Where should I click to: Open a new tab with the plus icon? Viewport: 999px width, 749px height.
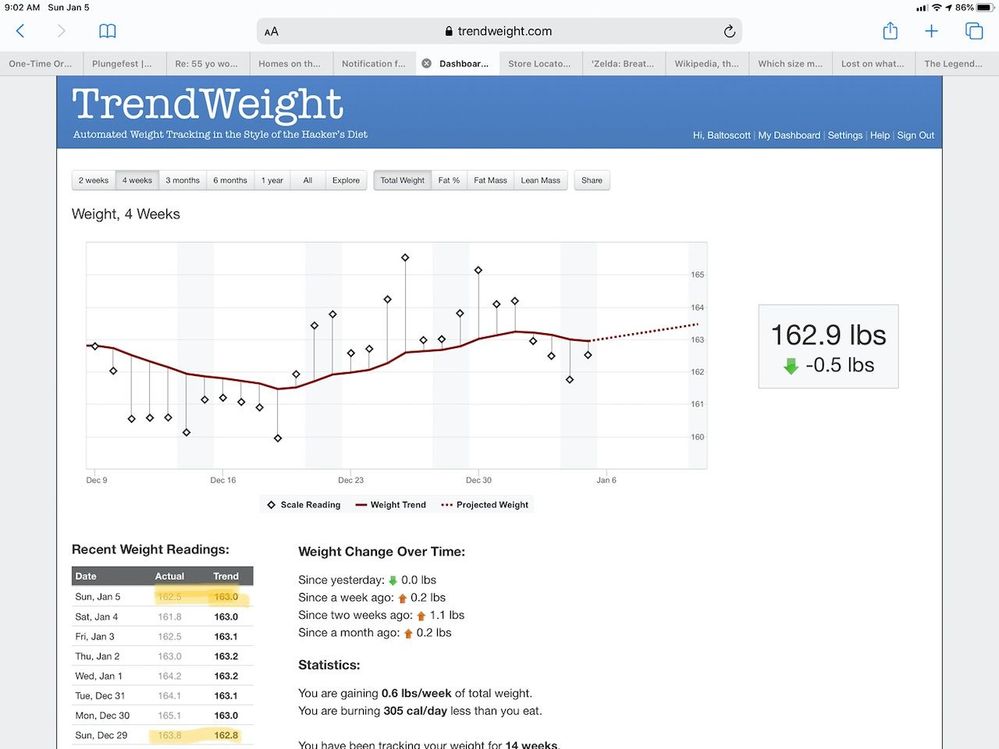click(x=931, y=31)
